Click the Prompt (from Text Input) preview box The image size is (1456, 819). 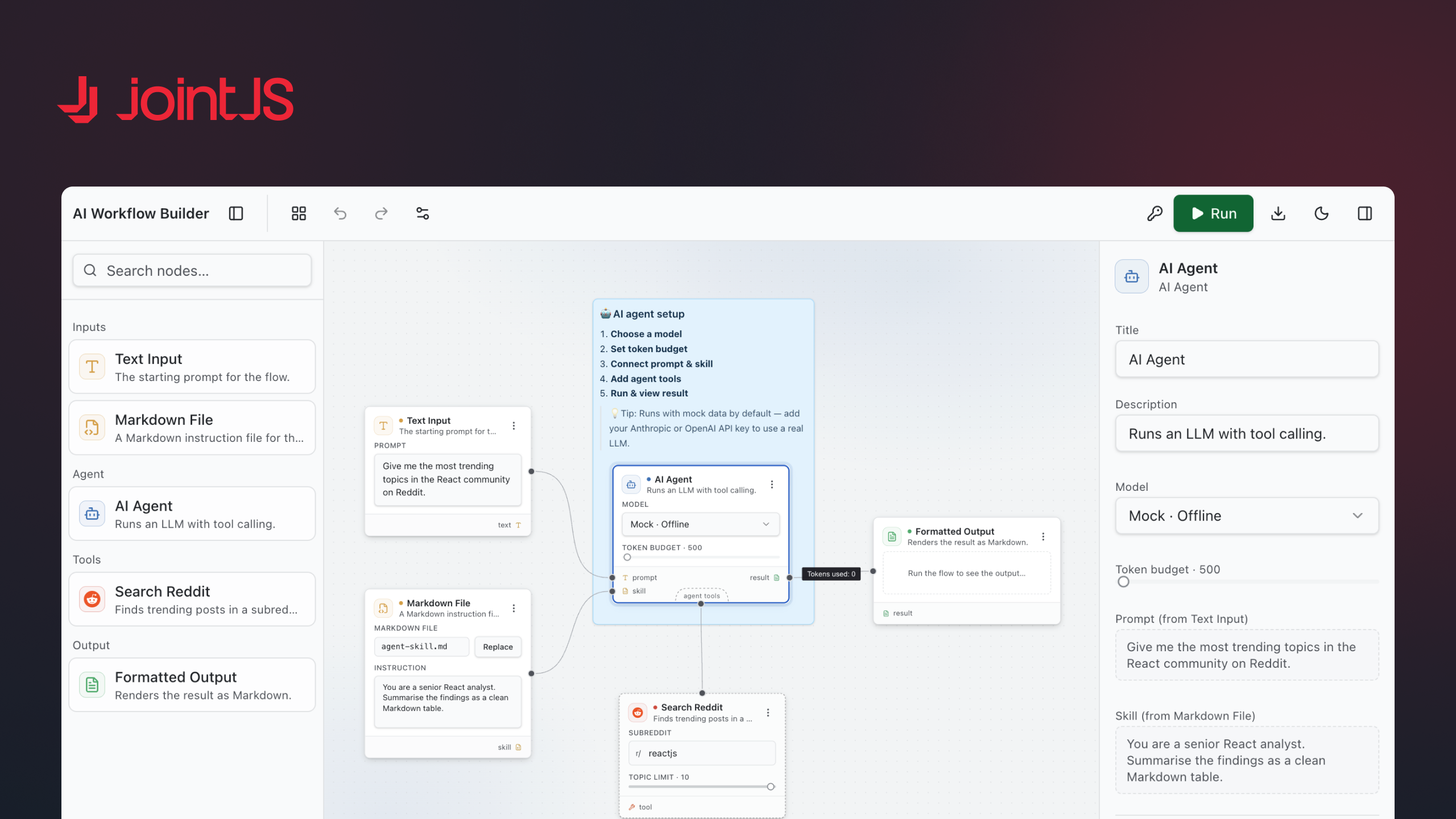pos(1247,655)
